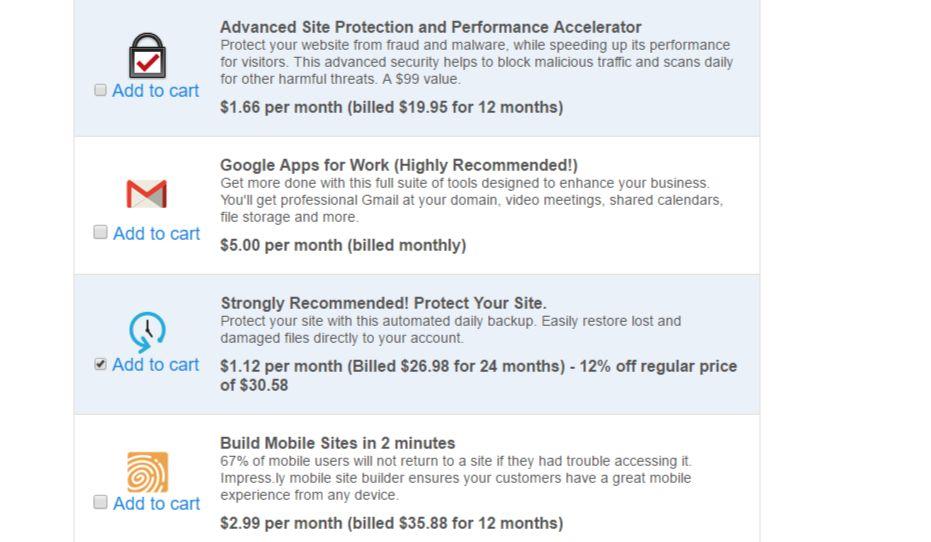This screenshot has height=542, width=931.
Task: Click the orange fingerprint mobile builder icon
Action: point(147,472)
